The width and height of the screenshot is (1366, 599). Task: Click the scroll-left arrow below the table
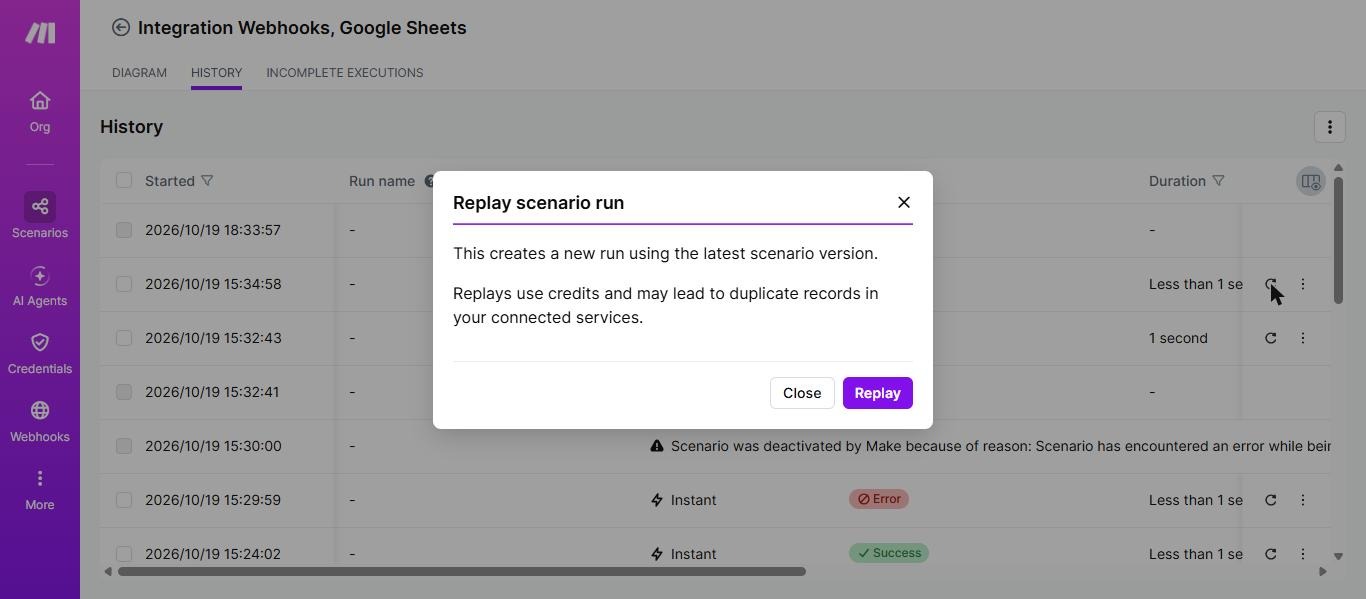point(108,572)
